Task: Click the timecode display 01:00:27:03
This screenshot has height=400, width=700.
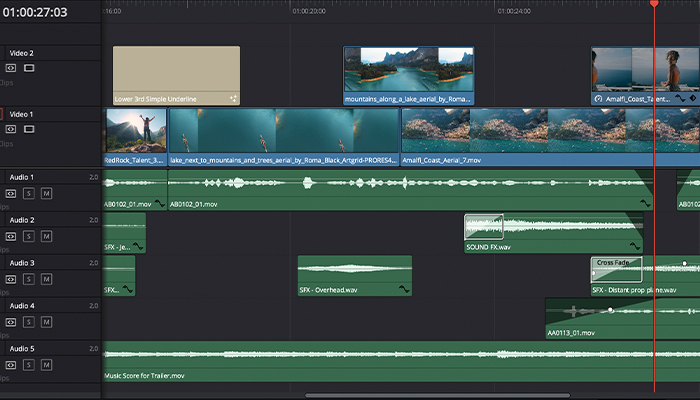Action: point(35,12)
